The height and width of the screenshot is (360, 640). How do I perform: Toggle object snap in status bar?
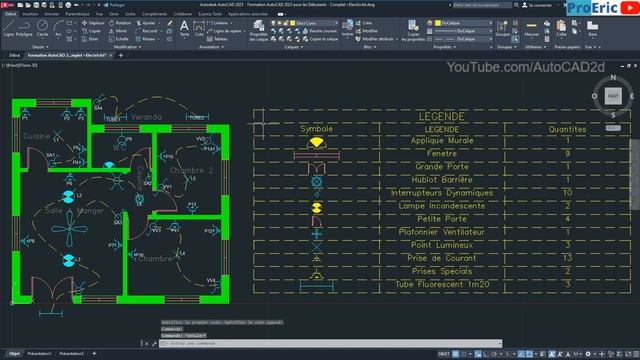click(x=529, y=354)
